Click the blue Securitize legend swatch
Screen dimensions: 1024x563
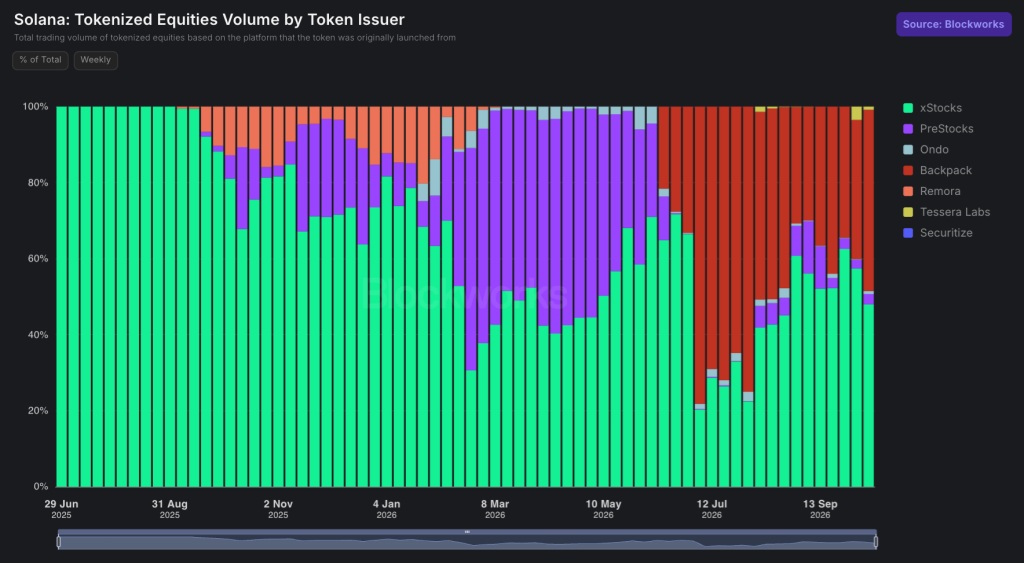point(908,233)
